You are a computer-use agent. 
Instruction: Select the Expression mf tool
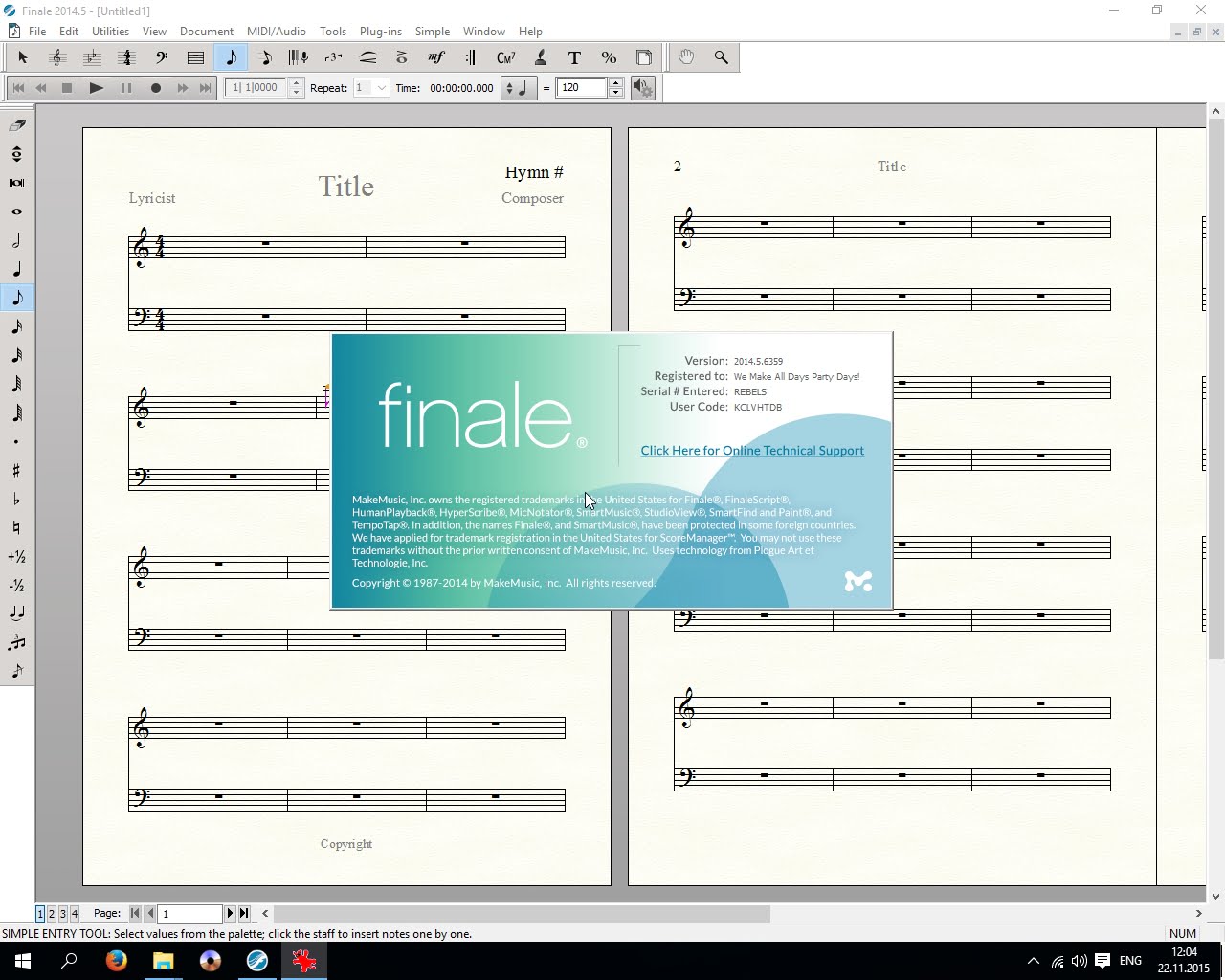coord(436,57)
